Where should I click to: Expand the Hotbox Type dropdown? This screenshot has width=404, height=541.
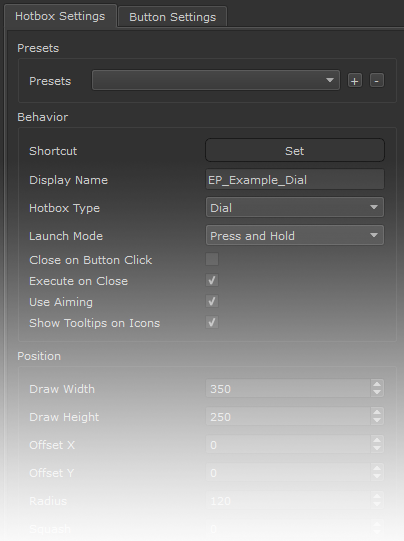click(x=295, y=207)
